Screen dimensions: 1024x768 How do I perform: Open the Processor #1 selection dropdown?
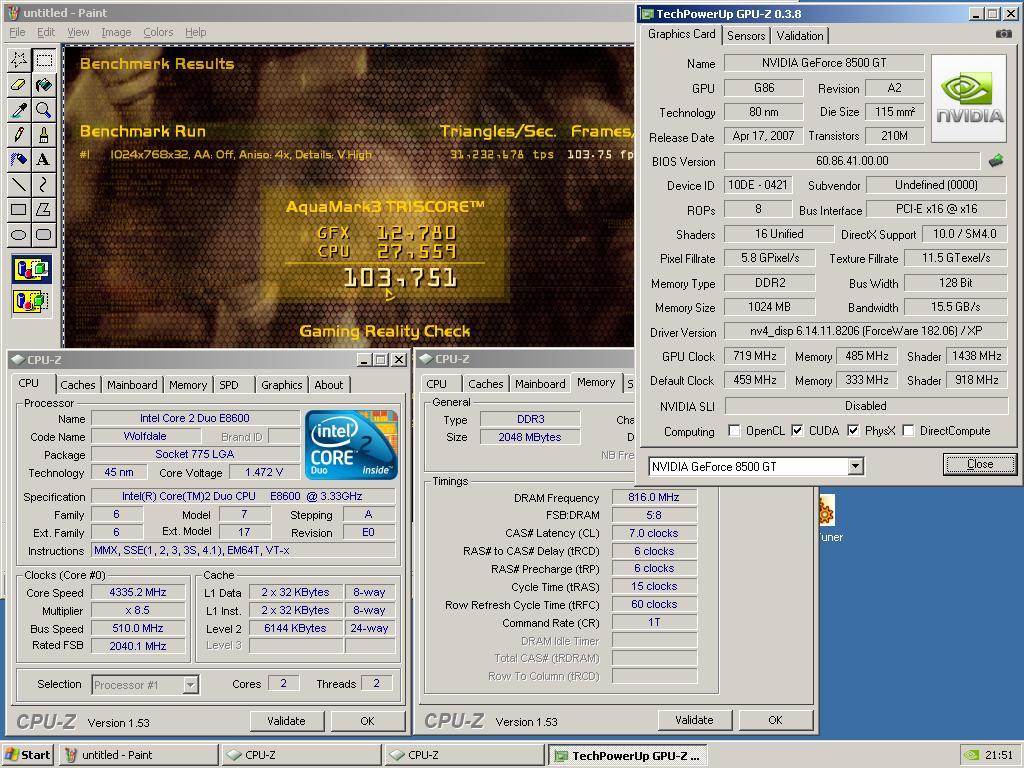(x=190, y=685)
